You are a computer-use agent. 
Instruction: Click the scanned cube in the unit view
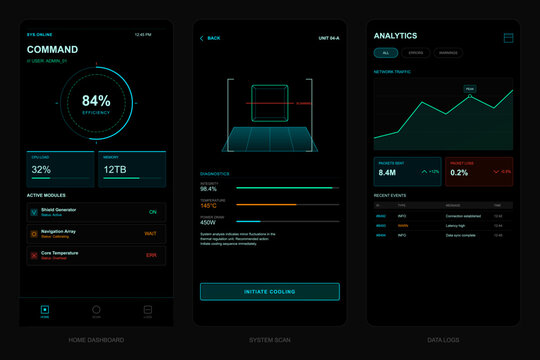pyautogui.click(x=270, y=103)
